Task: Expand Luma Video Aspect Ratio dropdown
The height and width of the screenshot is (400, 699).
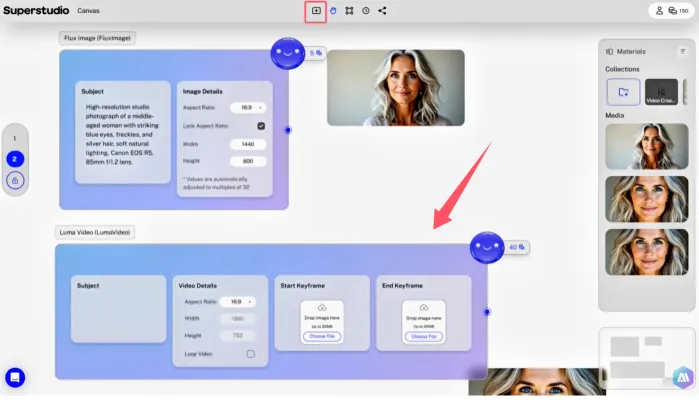Action: [235, 301]
